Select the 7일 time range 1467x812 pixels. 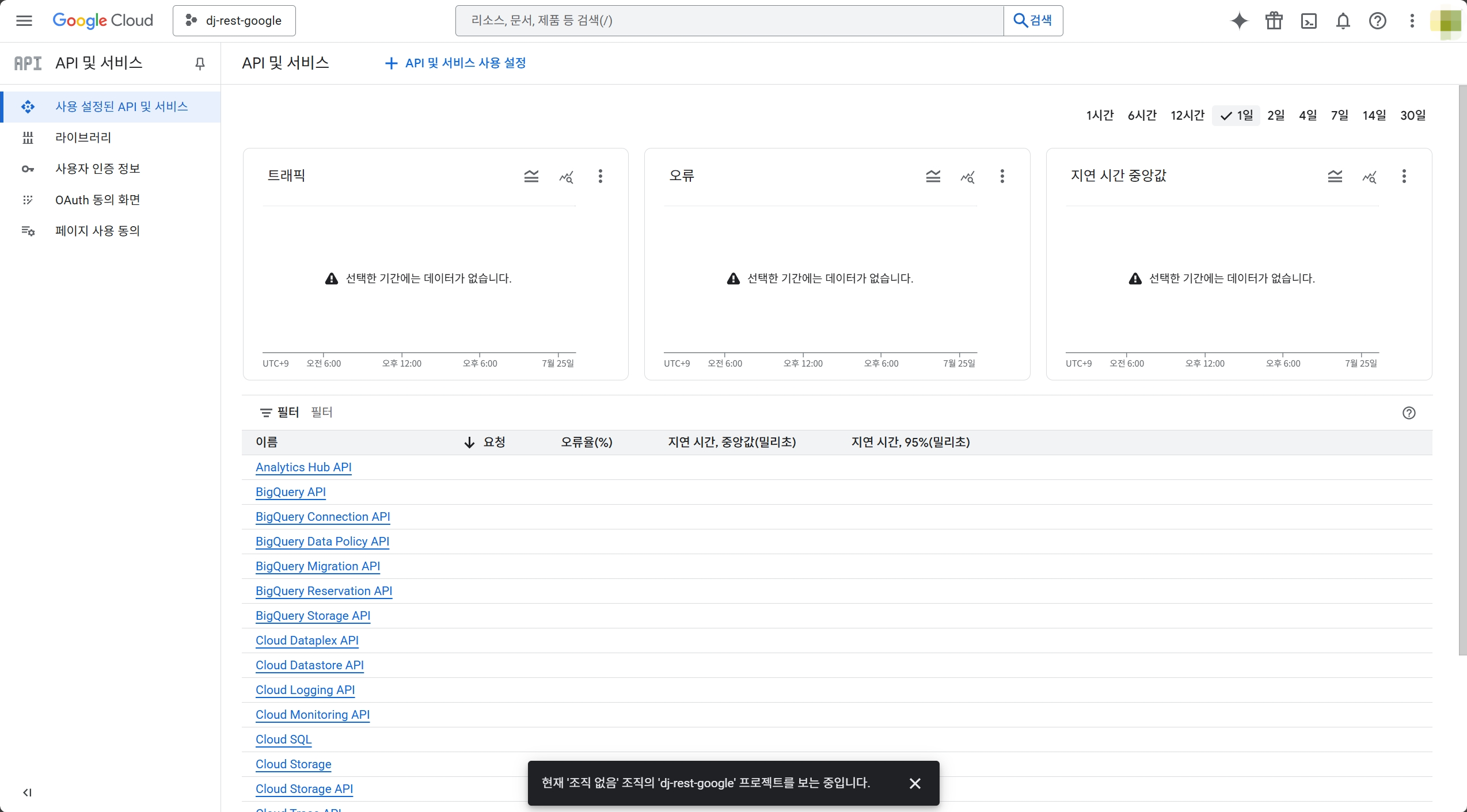click(1339, 115)
